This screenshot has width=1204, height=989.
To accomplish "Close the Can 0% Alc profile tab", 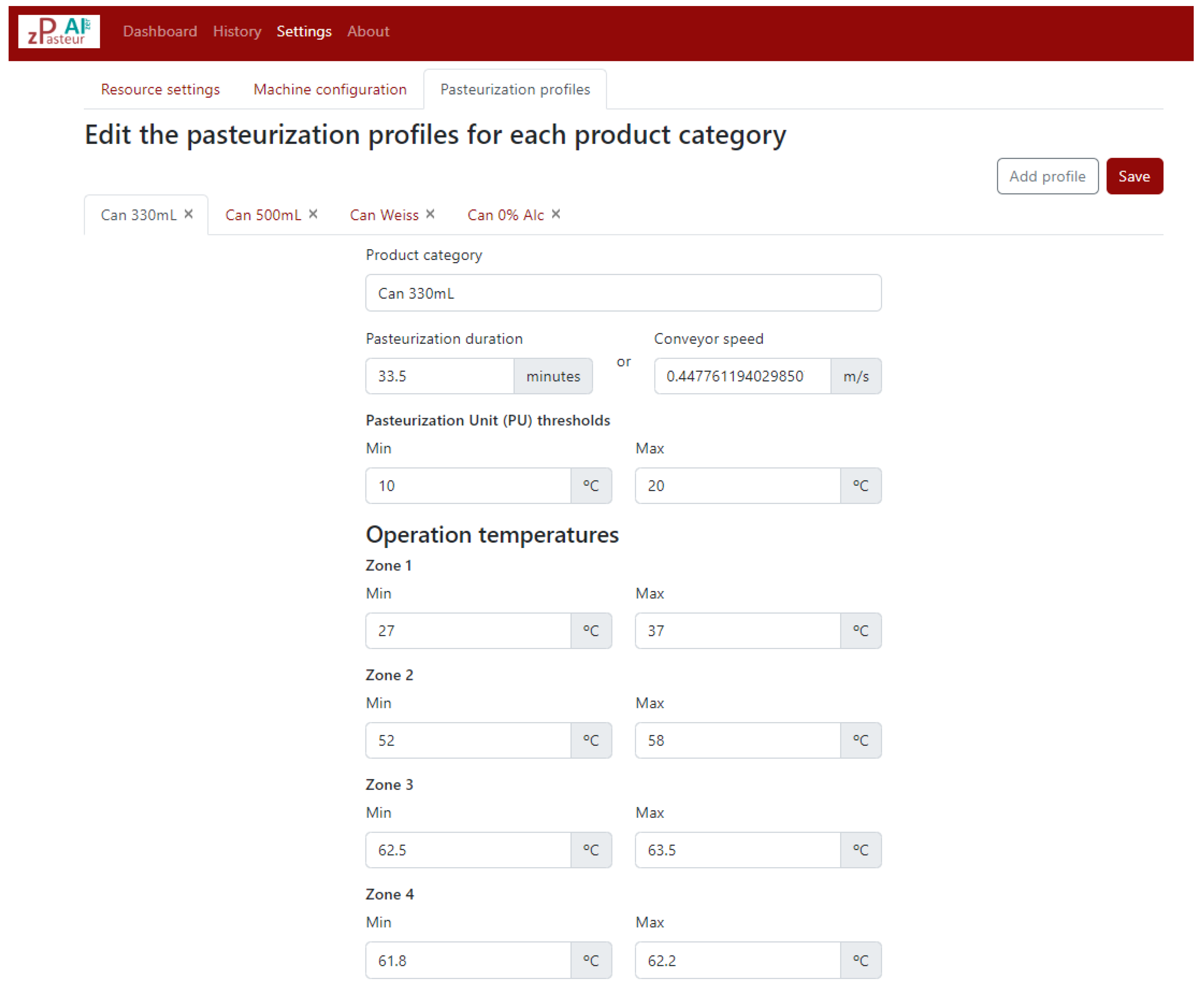I will click(x=556, y=214).
